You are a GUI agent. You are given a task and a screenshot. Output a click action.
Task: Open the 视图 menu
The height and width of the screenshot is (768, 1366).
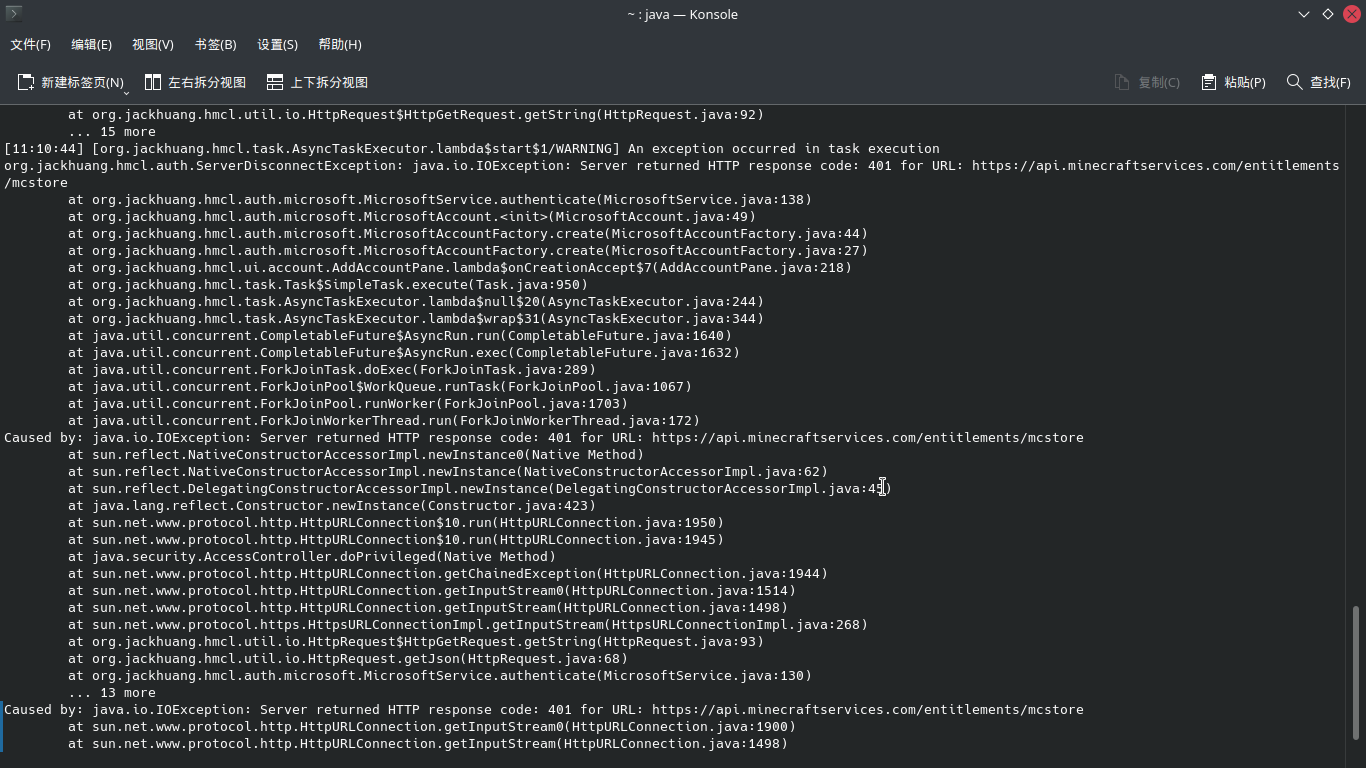click(152, 44)
